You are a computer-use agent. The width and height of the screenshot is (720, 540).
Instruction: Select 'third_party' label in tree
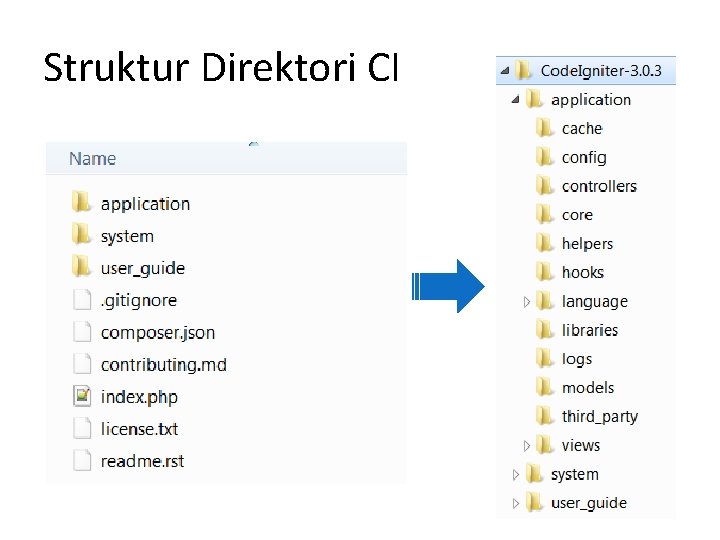click(600, 417)
